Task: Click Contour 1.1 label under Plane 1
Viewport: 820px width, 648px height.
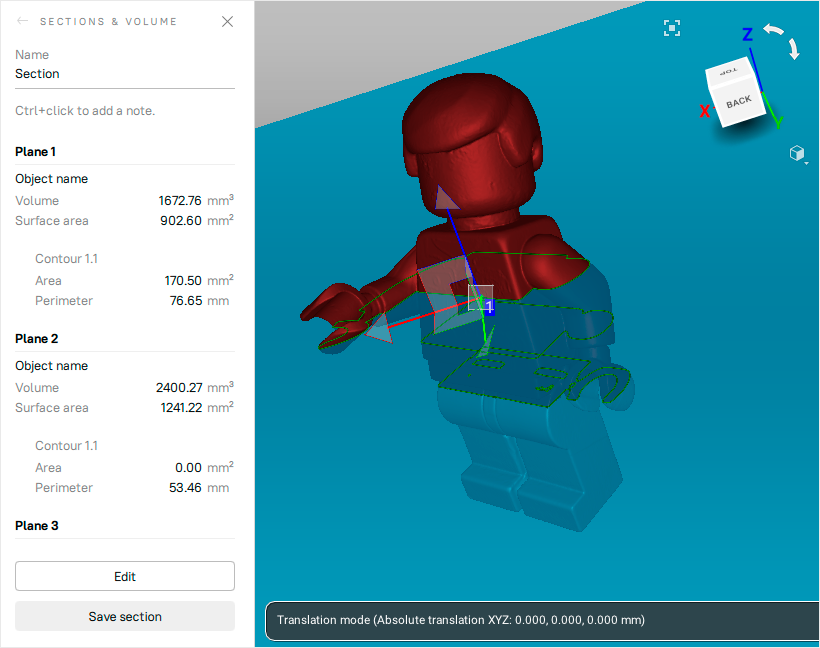Action: 66,259
